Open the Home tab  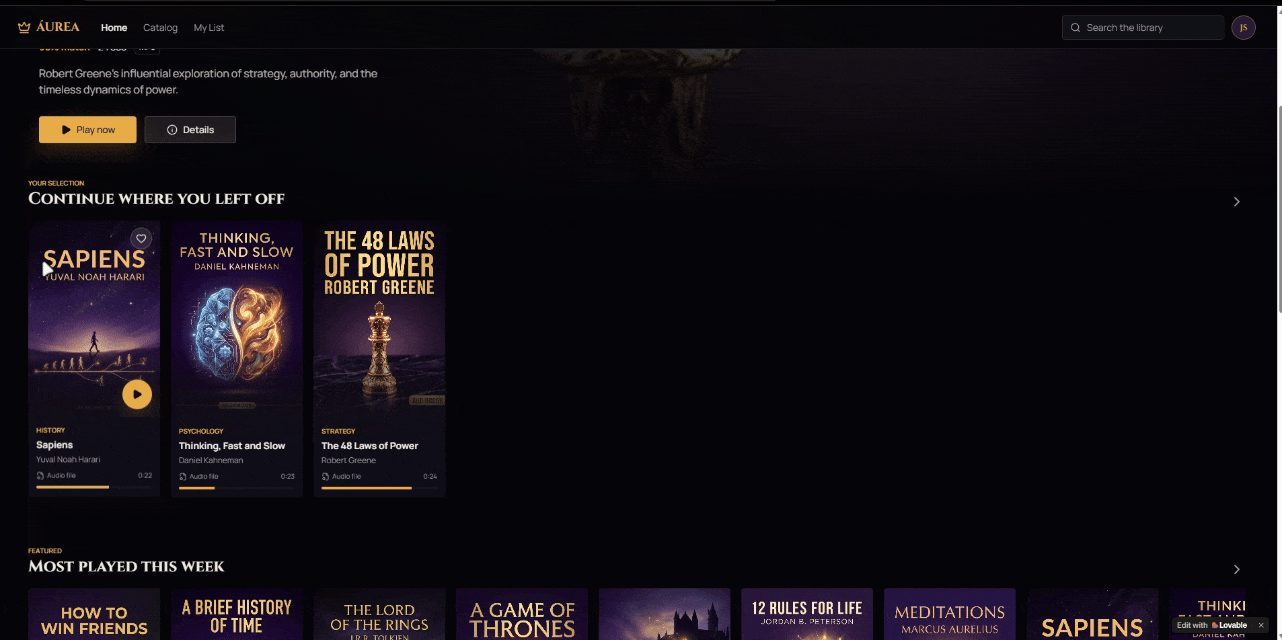coord(114,28)
